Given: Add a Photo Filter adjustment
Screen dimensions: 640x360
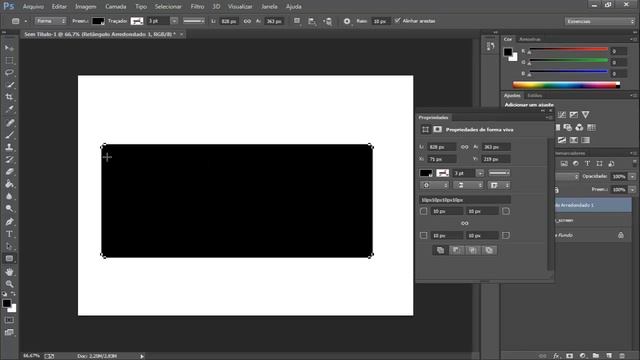Looking at the screenshot, I should tap(568, 128).
